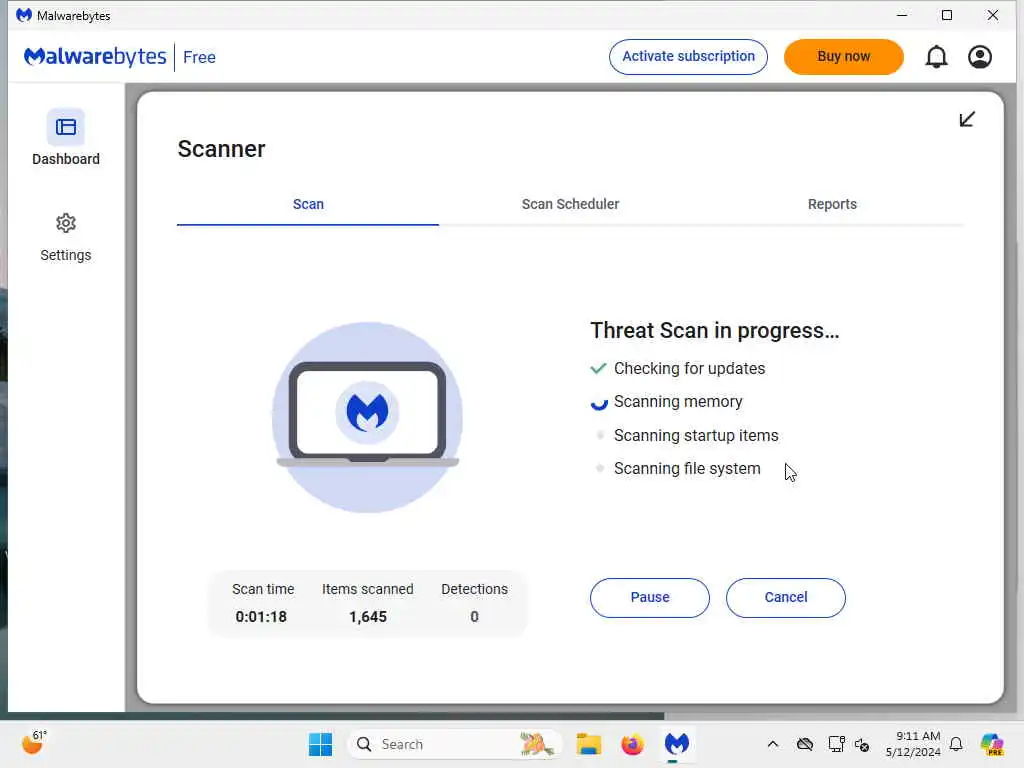Click the 'Scanning file system' text
This screenshot has width=1024, height=768.
pyautogui.click(x=687, y=469)
